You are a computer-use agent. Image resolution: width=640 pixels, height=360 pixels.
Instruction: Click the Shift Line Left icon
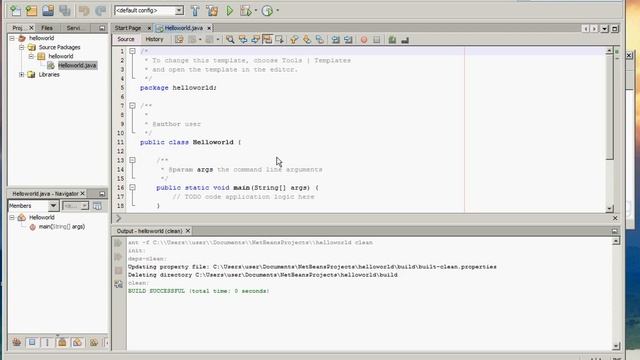coord(336,40)
